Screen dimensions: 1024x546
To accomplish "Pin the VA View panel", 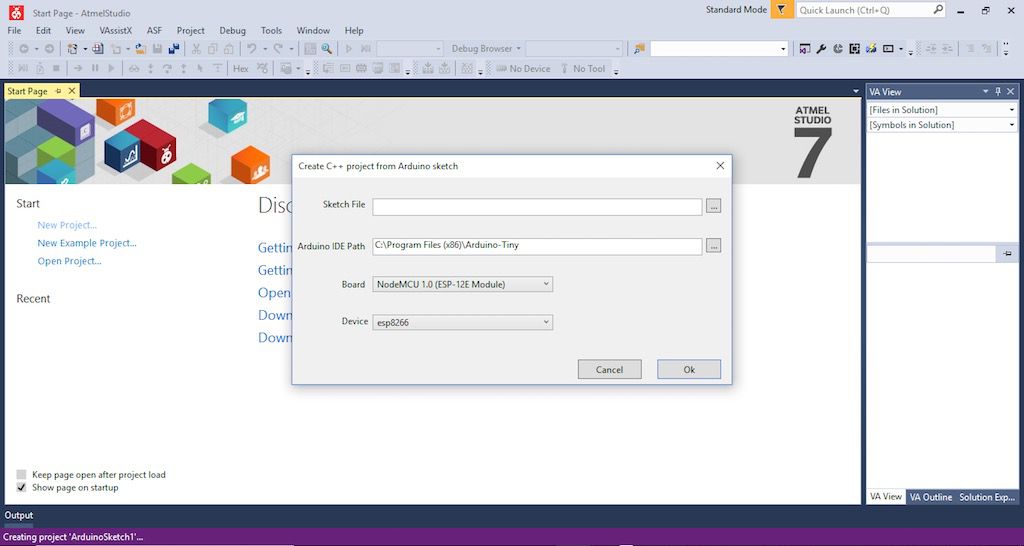I will (x=998, y=92).
